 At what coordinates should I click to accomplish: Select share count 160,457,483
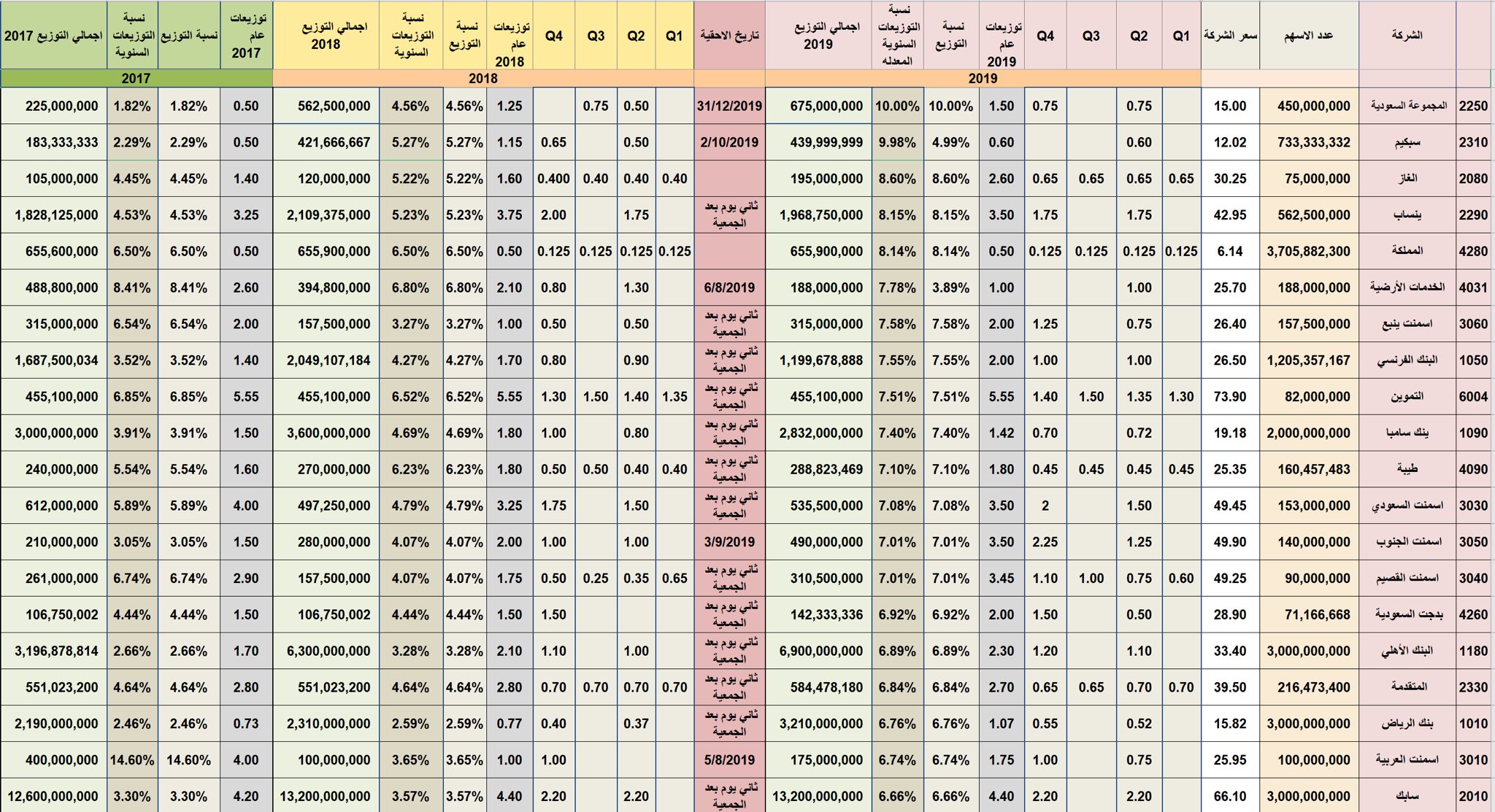[x=1313, y=469]
